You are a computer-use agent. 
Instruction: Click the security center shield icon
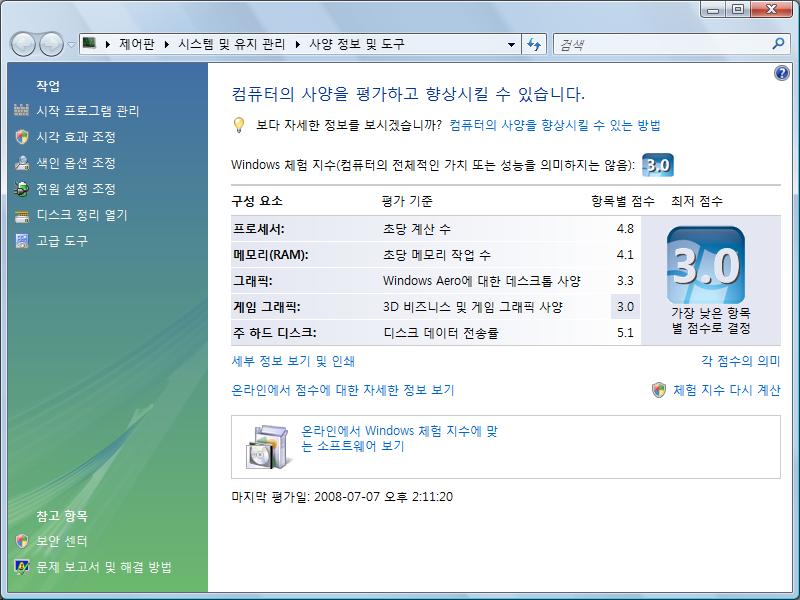21,541
